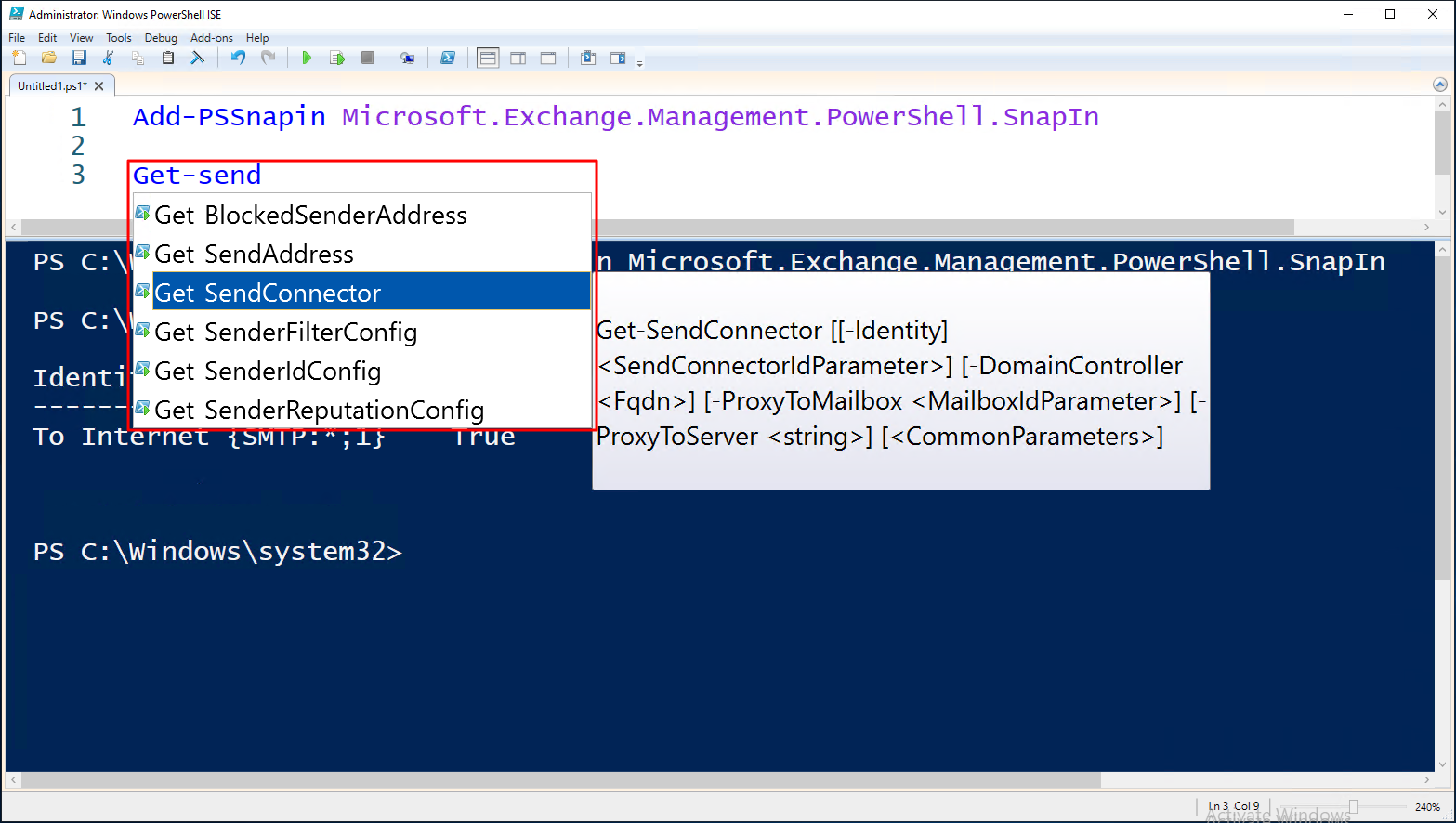This screenshot has width=1456, height=823.
Task: Click the Get-send text on line 3
Action: tap(197, 175)
